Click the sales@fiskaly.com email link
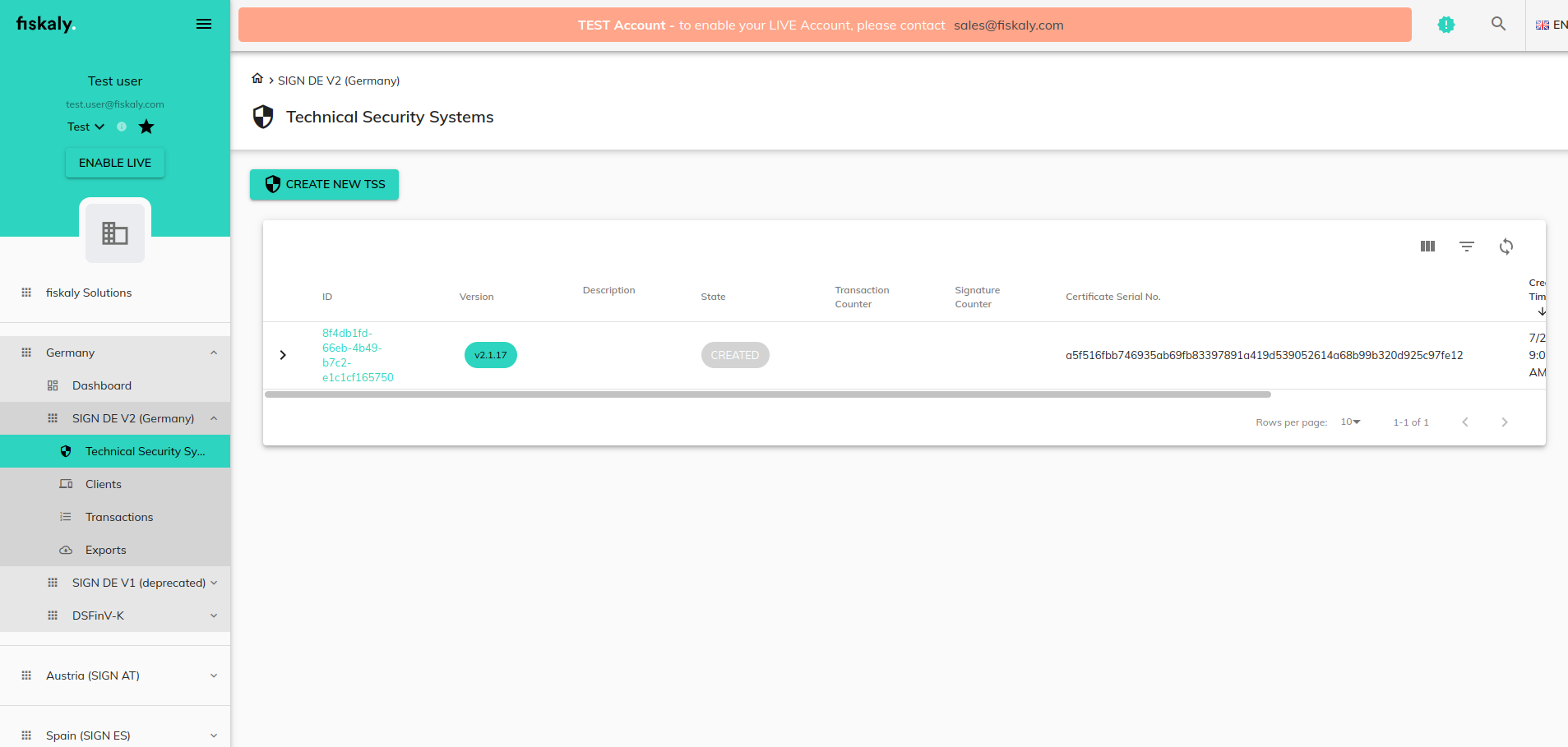This screenshot has width=1568, height=747. (1008, 25)
